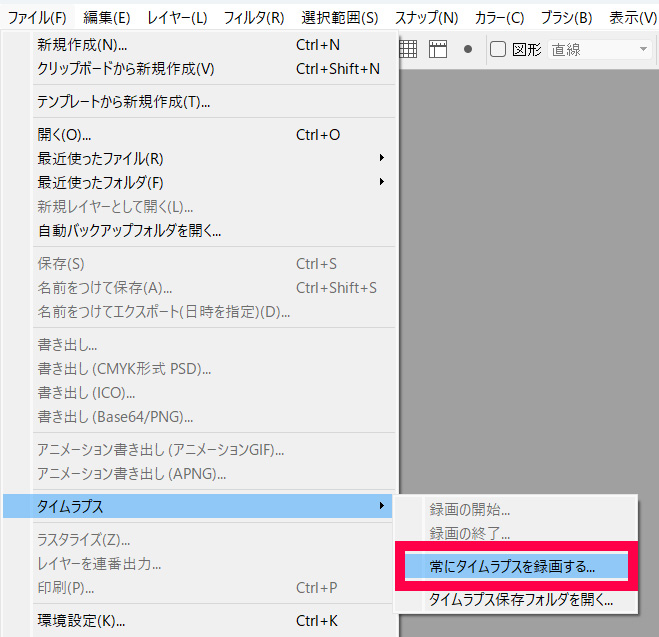
Task: Open the レイヤー menu
Action: click(x=177, y=17)
